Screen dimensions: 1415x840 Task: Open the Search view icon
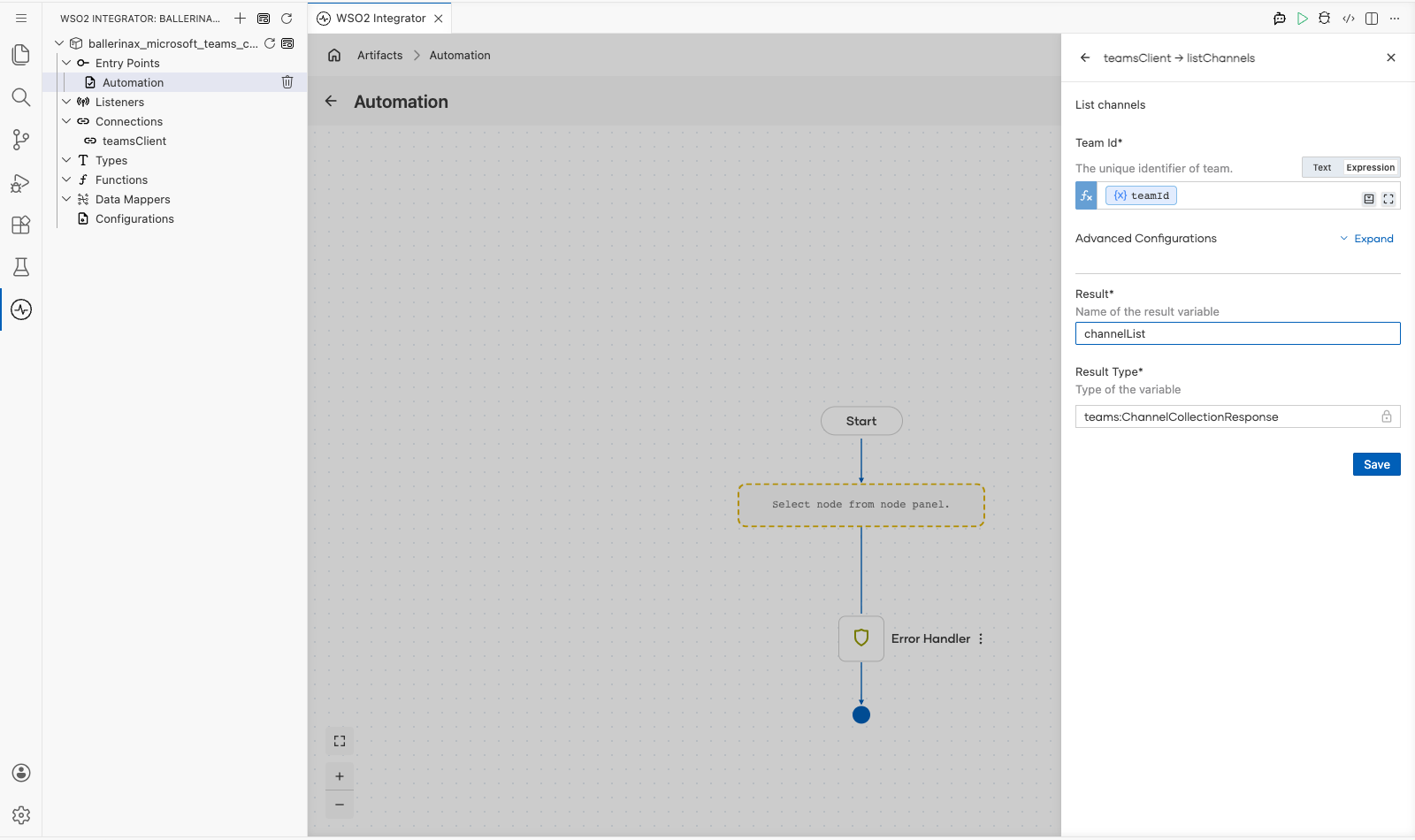pyautogui.click(x=21, y=97)
